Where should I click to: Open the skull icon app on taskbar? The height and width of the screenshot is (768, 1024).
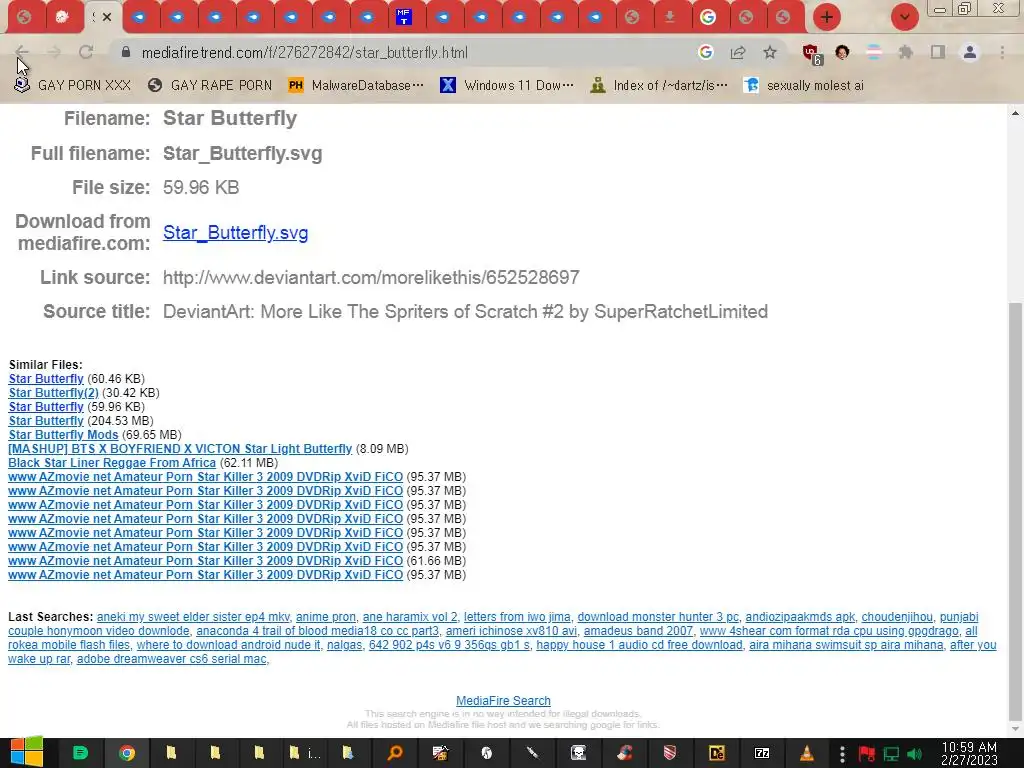click(578, 753)
